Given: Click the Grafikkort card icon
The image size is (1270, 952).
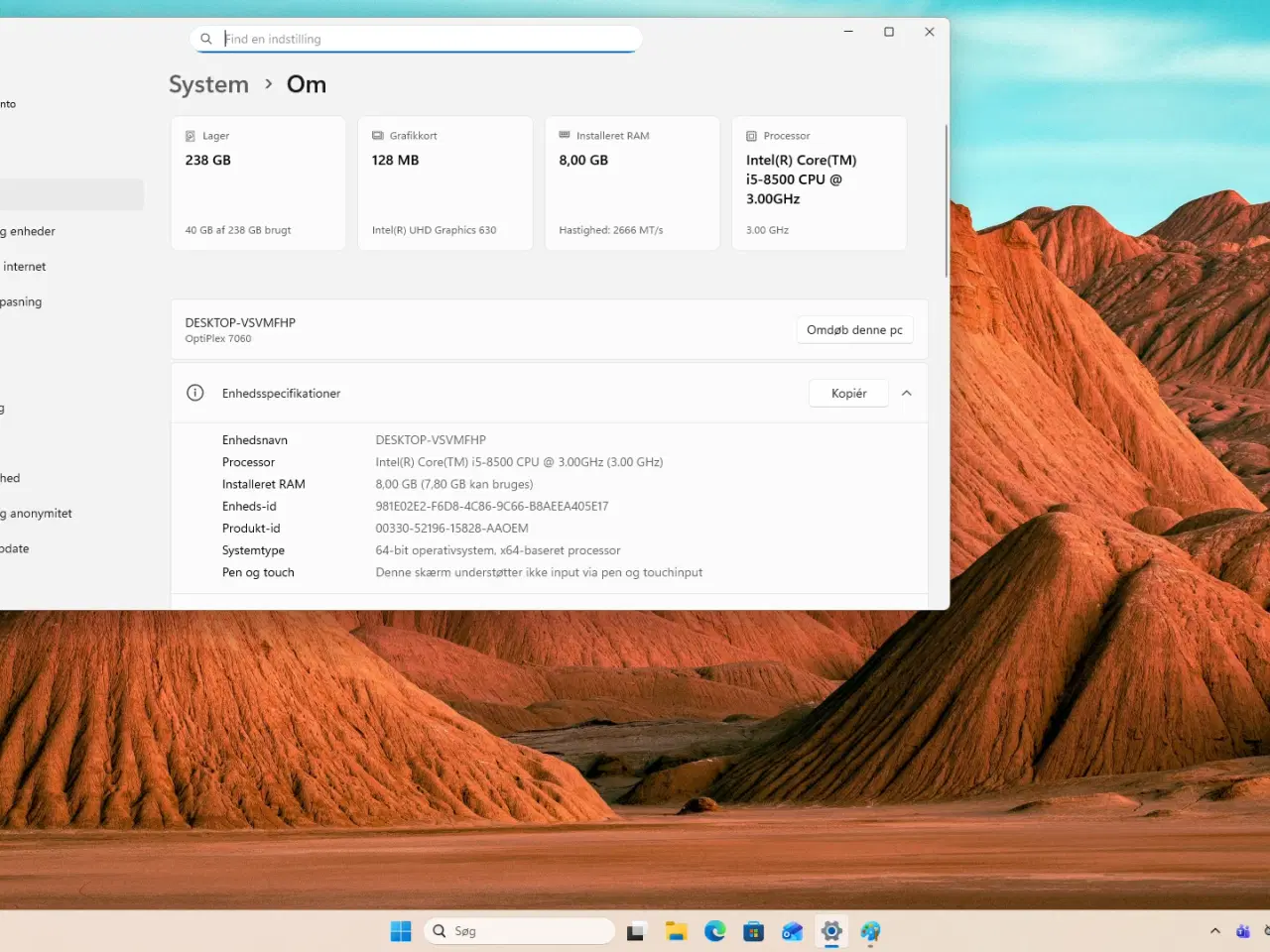Looking at the screenshot, I should tap(377, 135).
